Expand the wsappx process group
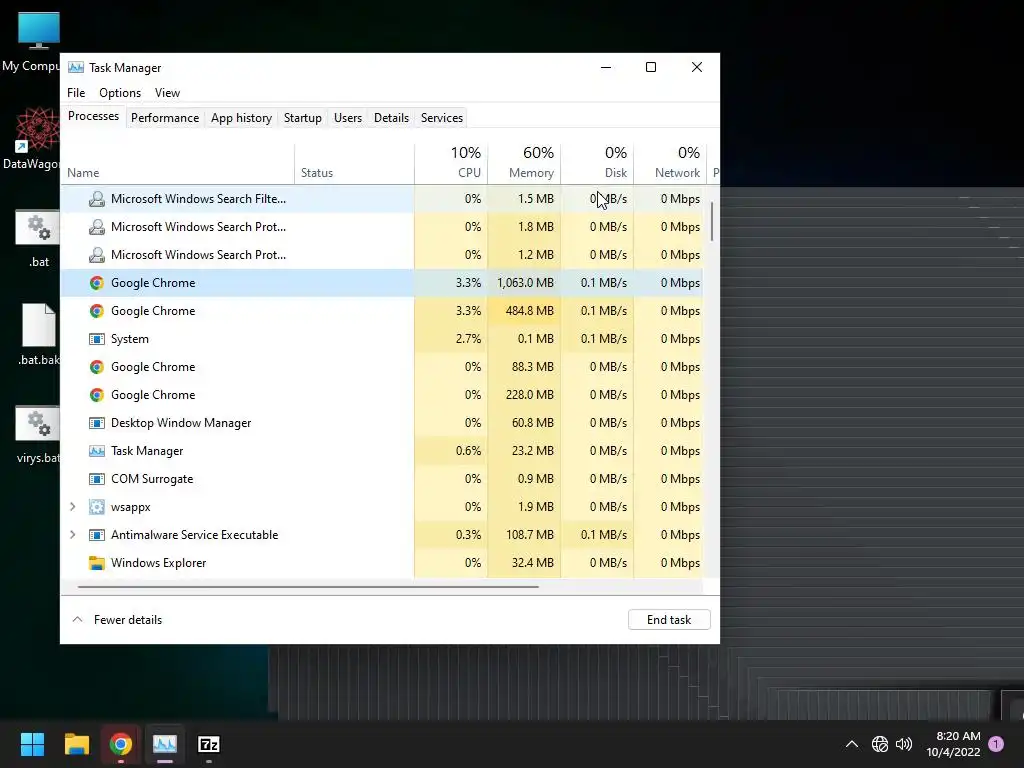Screen dimensions: 1024x768 pos(72,507)
